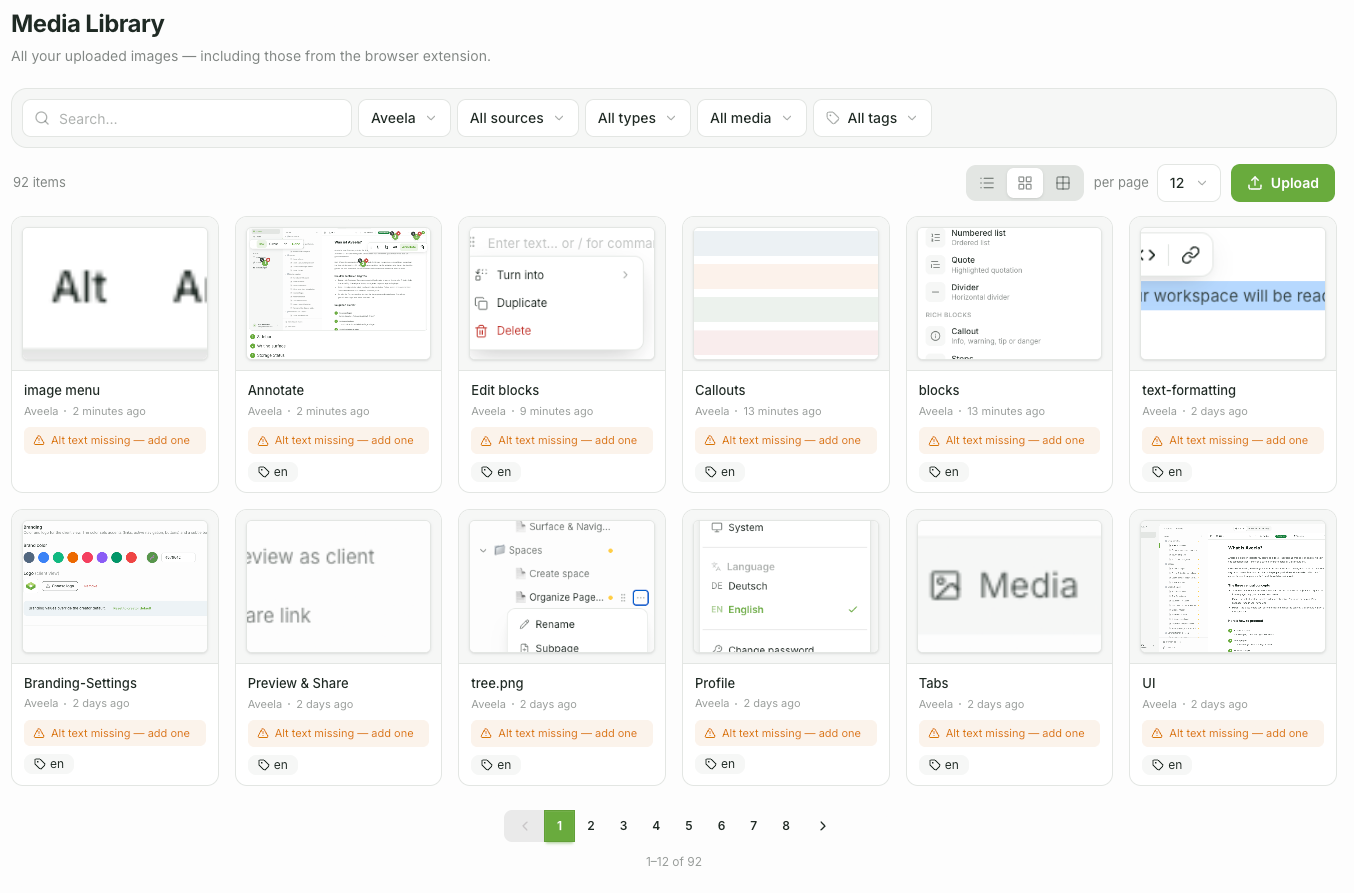Screen dimensions: 1354x893
Task: Open the last page, page 8
Action: point(786,826)
